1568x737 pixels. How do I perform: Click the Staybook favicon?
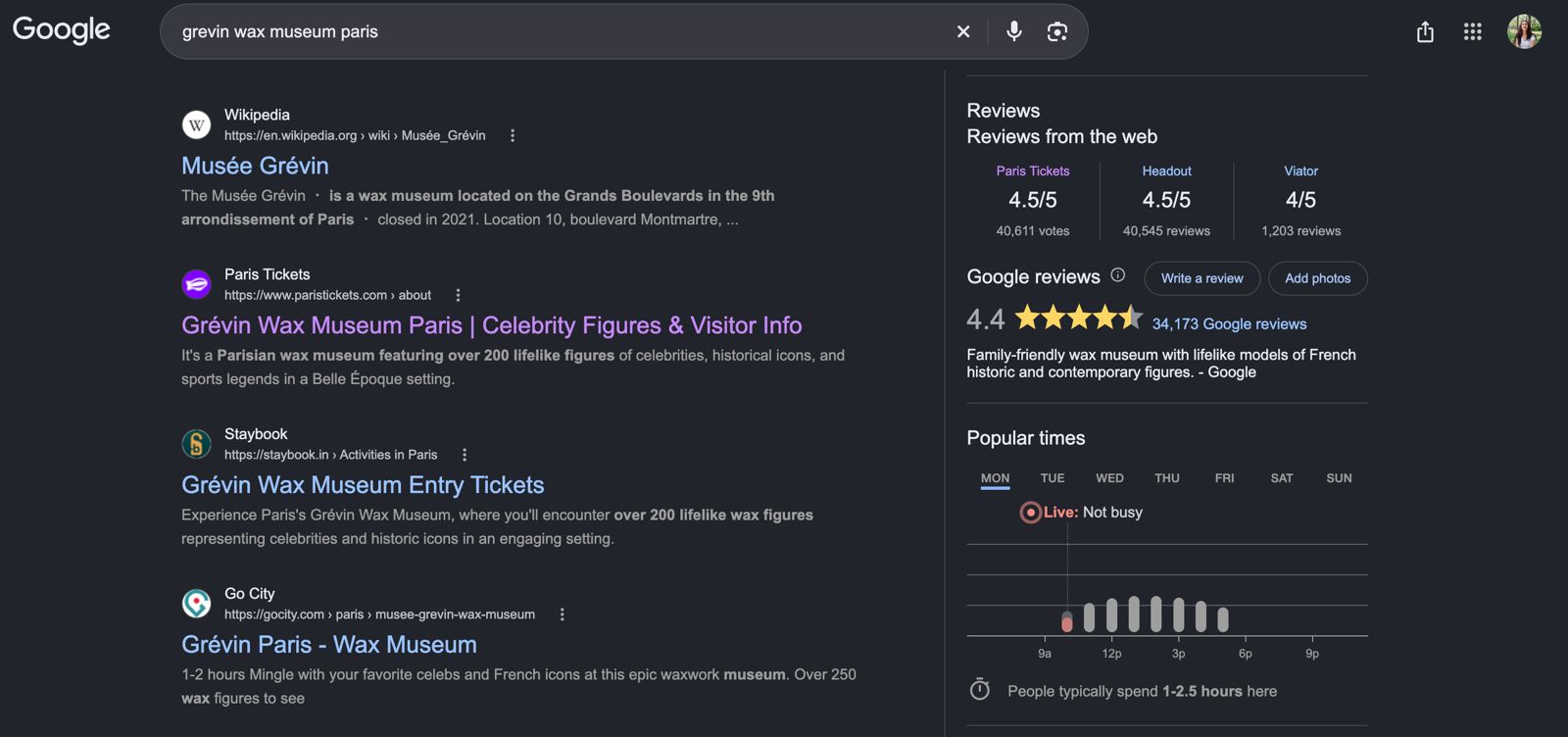point(197,444)
